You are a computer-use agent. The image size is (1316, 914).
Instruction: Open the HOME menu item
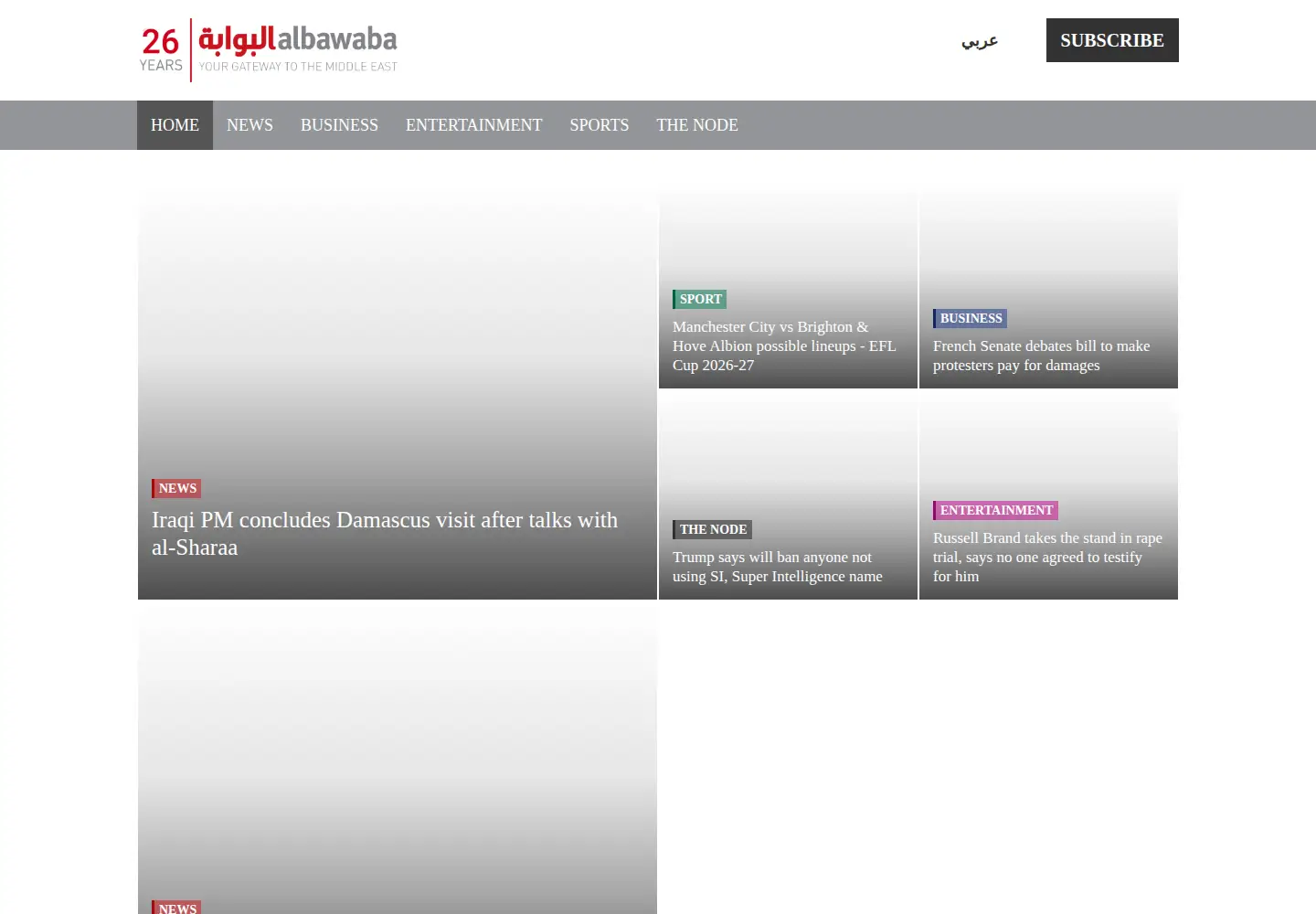(175, 125)
